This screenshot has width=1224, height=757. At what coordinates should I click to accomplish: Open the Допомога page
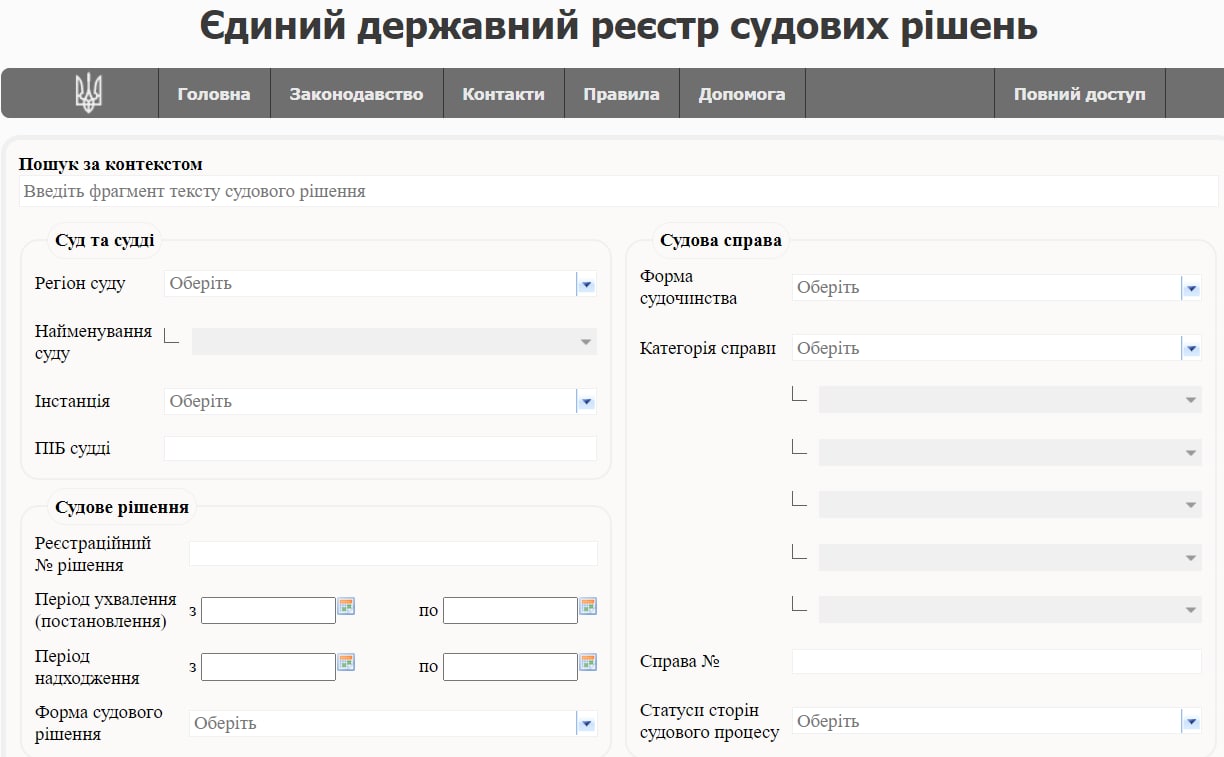click(x=742, y=94)
